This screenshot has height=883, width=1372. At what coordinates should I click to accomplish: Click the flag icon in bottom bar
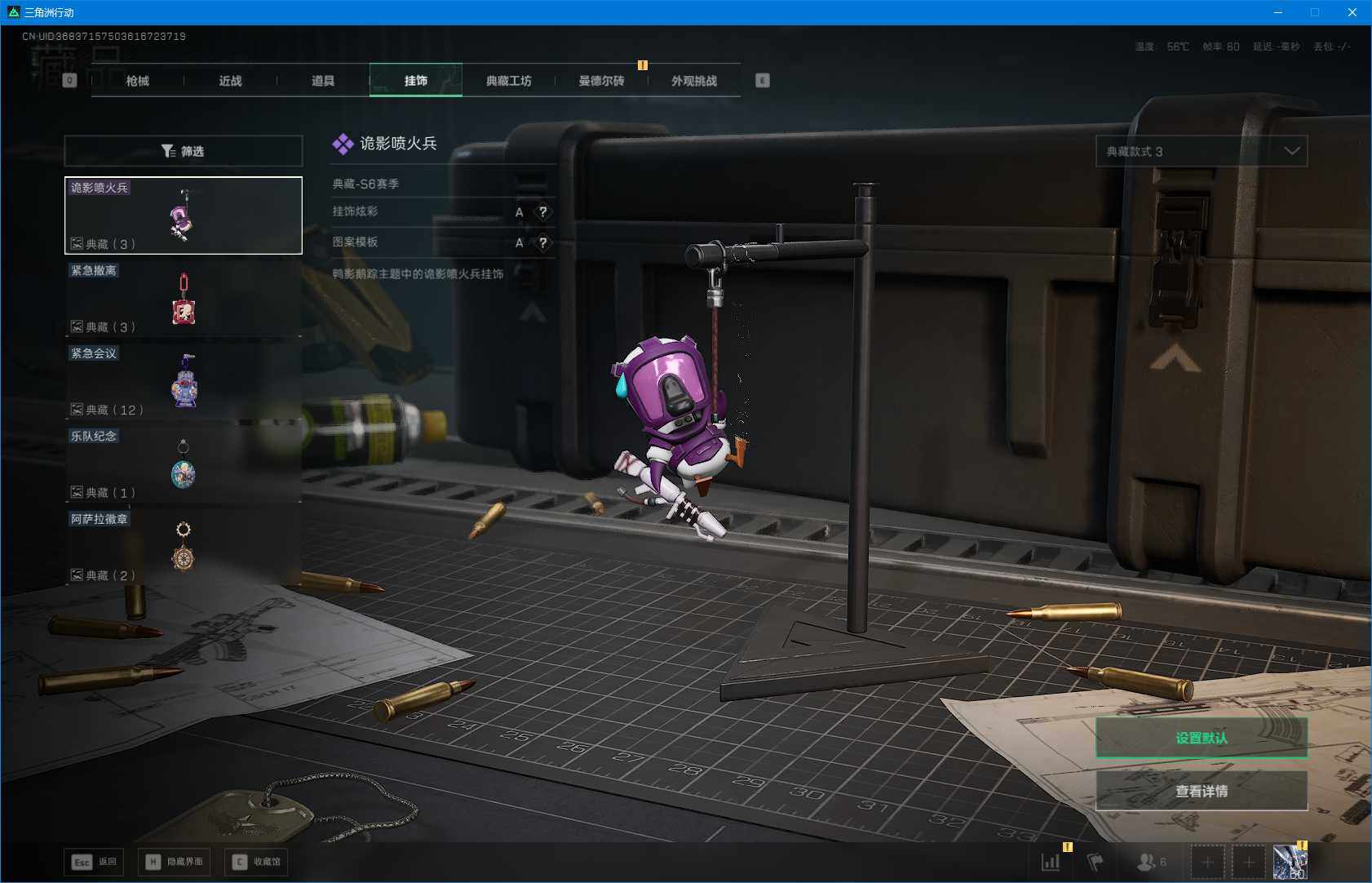(x=1095, y=862)
